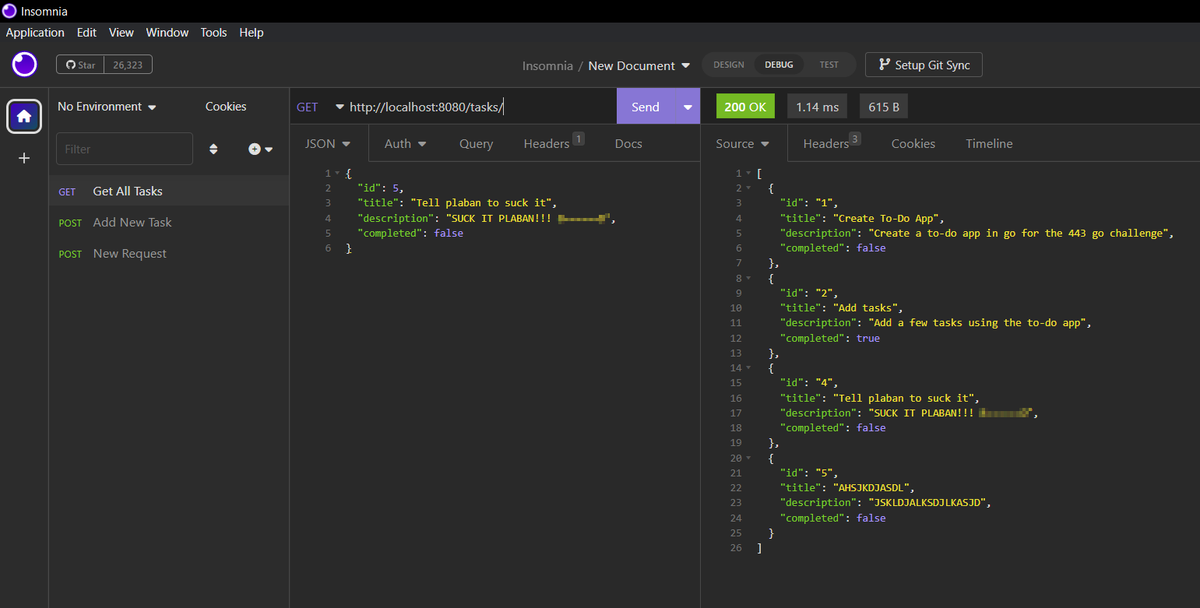The height and width of the screenshot is (608, 1200).
Task: Collapse request body fold arrow at line 1
Action: [337, 174]
